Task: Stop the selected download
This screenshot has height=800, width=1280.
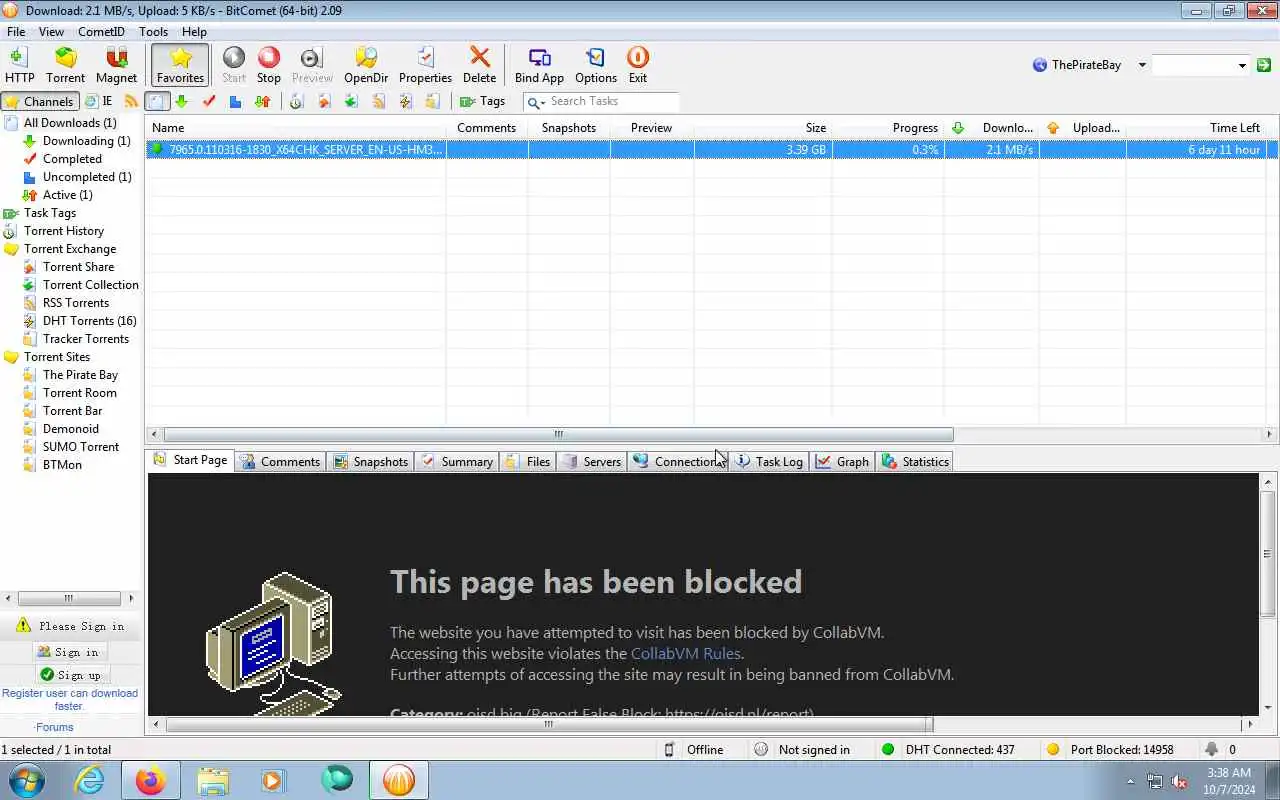Action: point(269,66)
